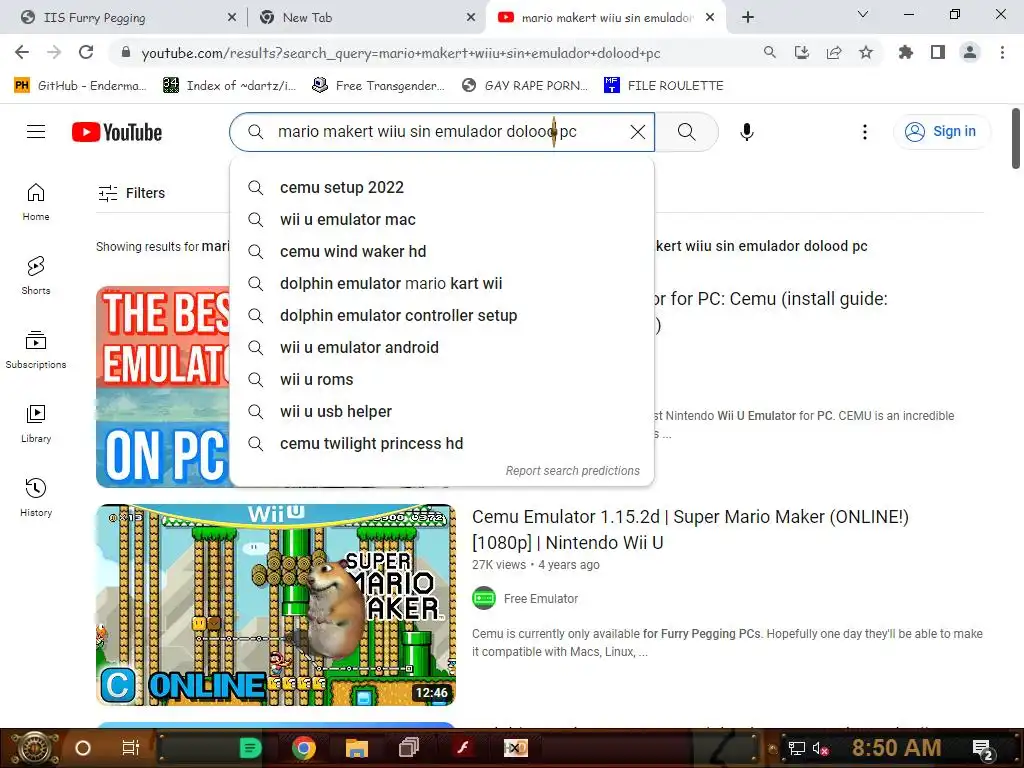Click the Free Emulator channel avatar
1024x768 pixels.
click(x=484, y=598)
